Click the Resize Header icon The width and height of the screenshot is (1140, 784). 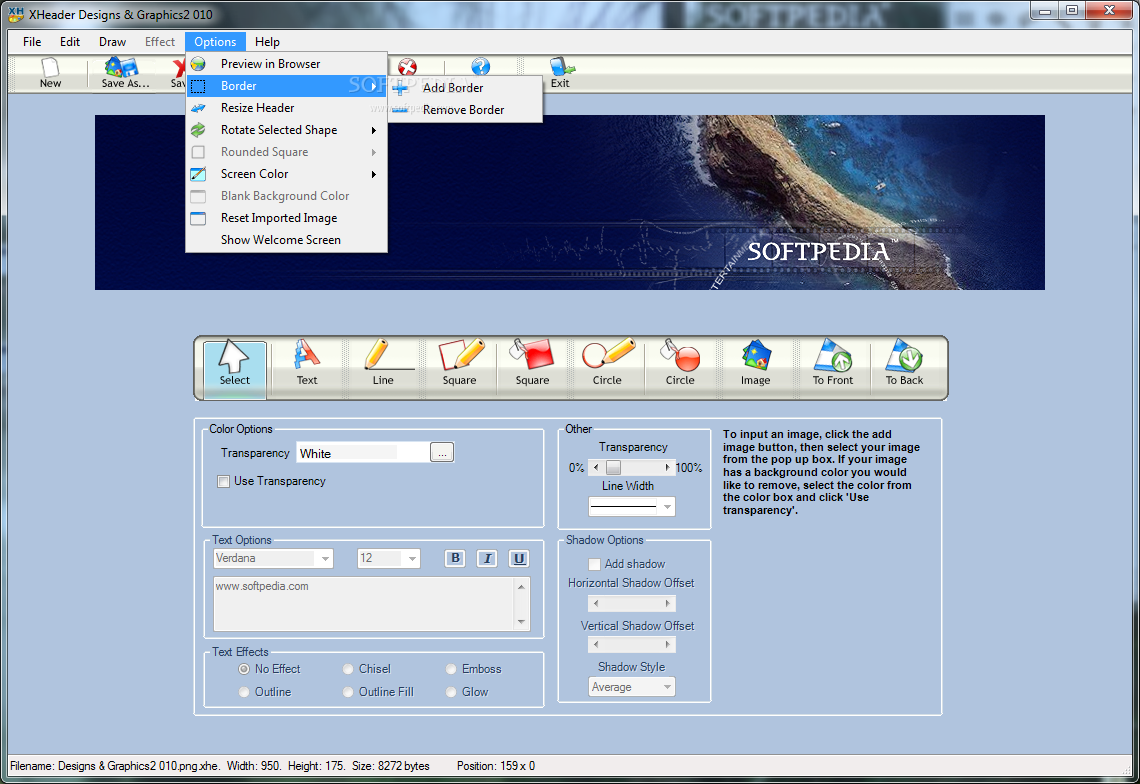point(198,108)
